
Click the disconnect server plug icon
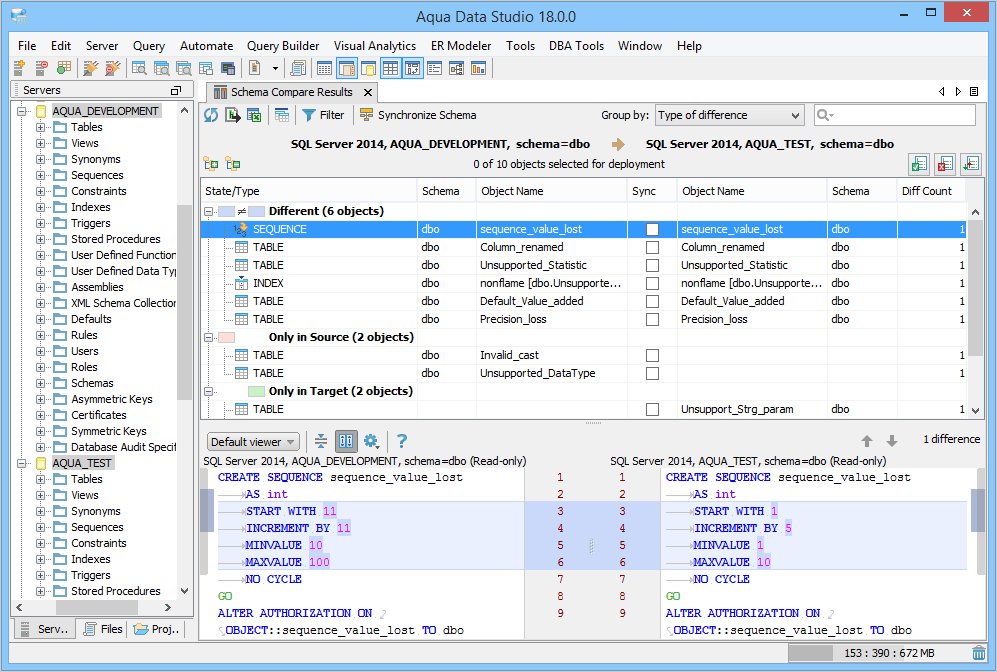(113, 68)
